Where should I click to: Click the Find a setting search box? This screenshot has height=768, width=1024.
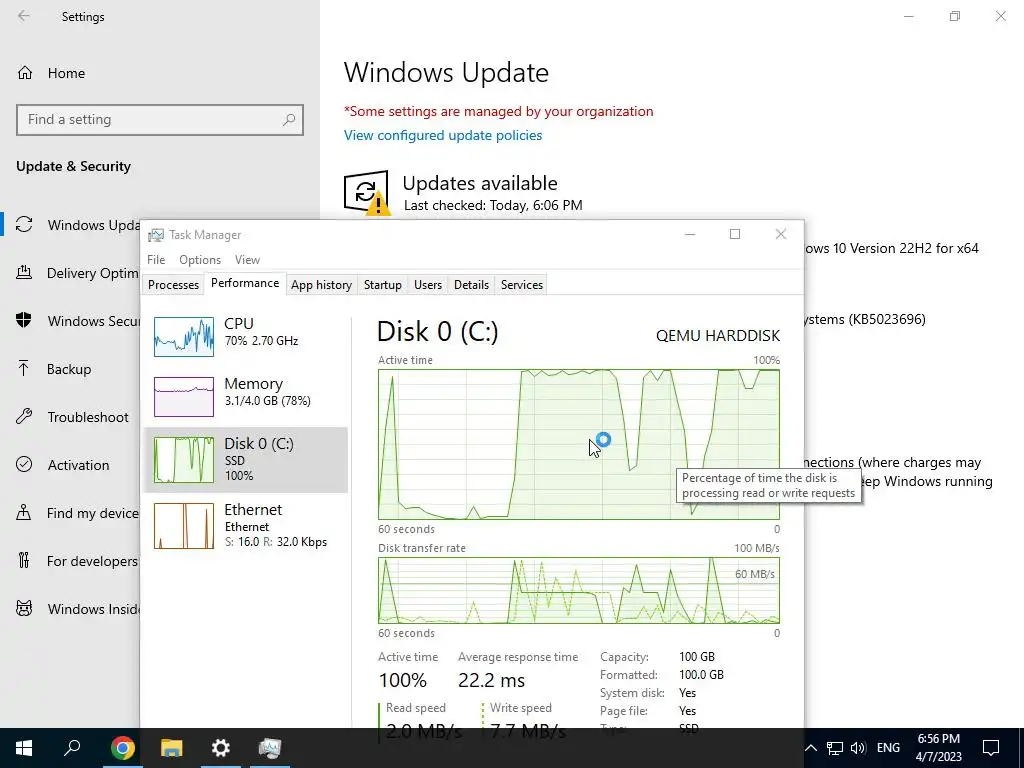pyautogui.click(x=160, y=120)
